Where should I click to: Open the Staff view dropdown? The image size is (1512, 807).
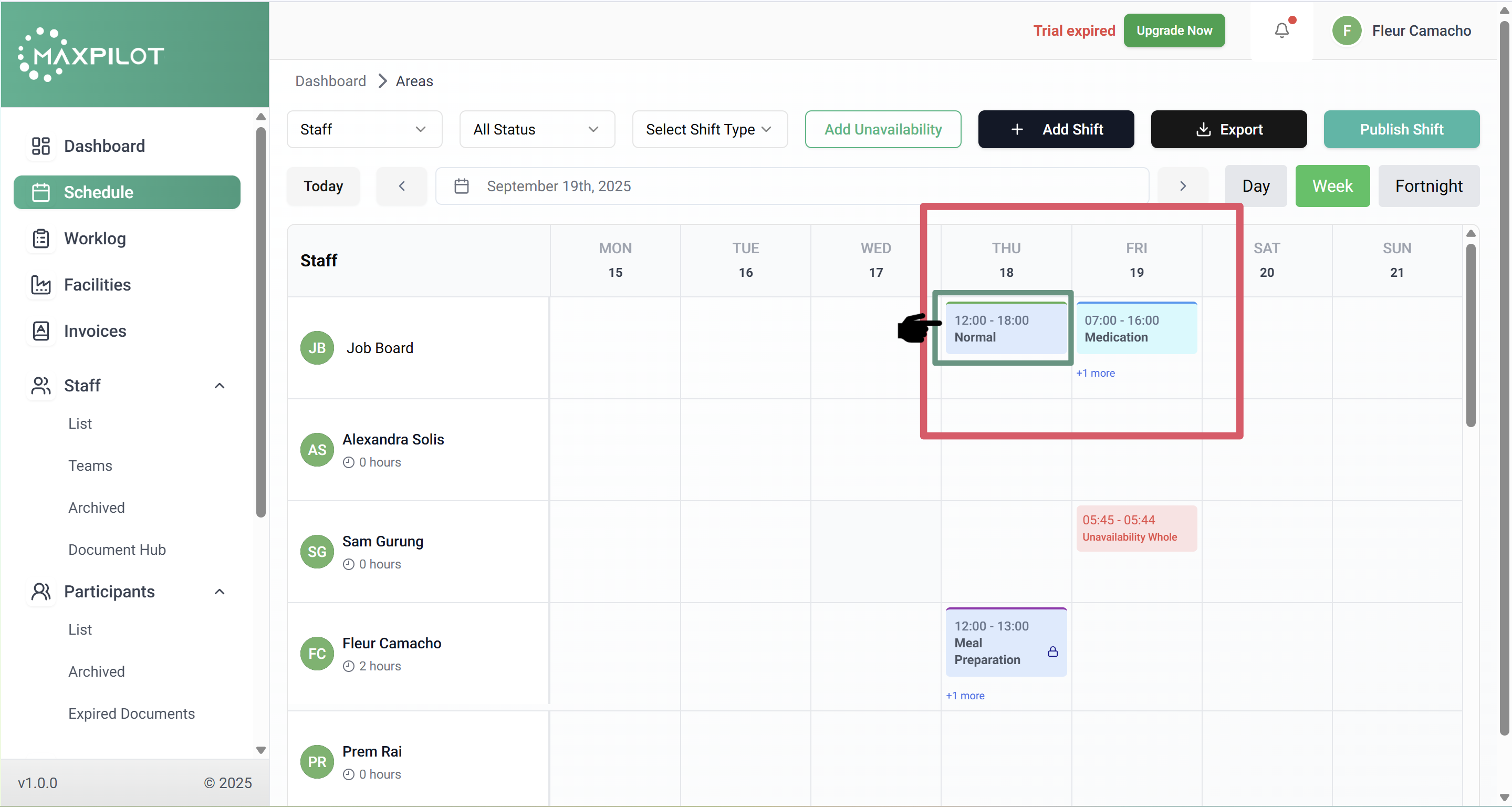click(364, 129)
